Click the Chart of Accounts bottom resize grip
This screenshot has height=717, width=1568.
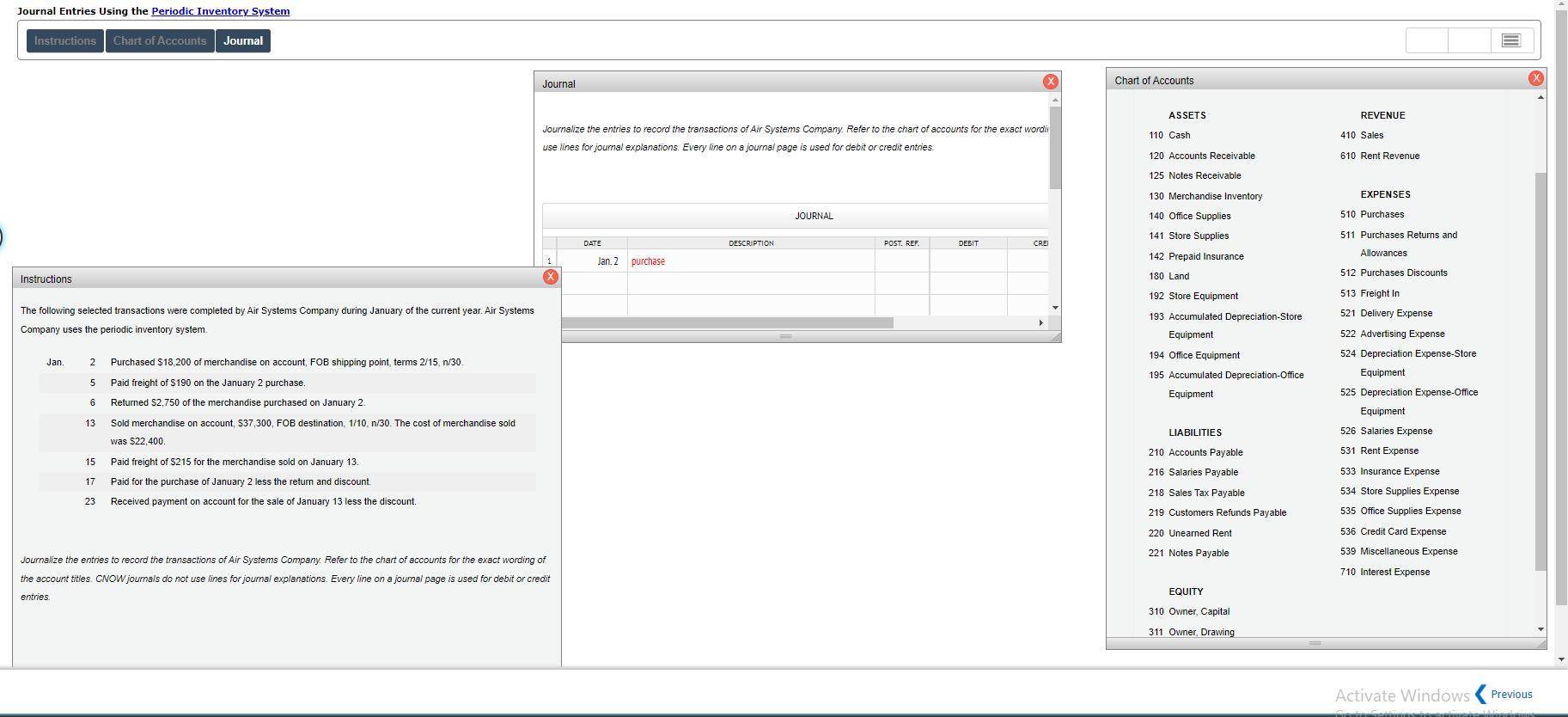point(1315,643)
